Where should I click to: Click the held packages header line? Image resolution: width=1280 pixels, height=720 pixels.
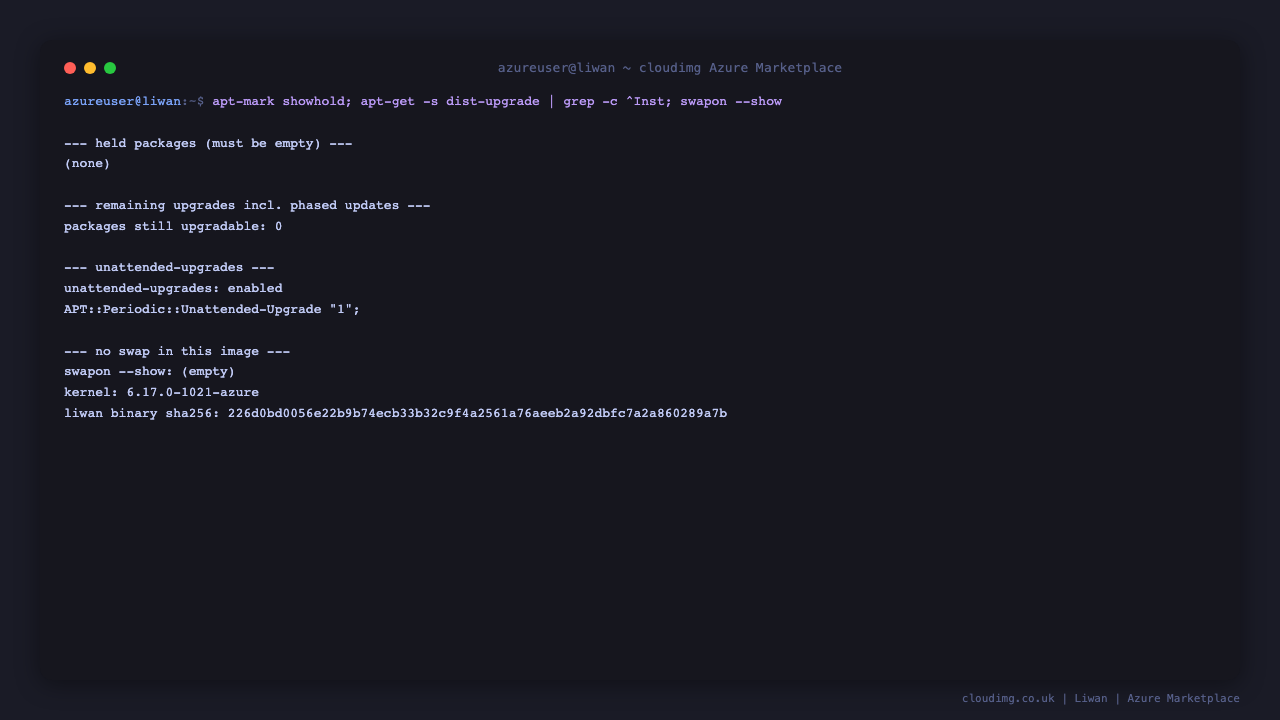coord(208,144)
